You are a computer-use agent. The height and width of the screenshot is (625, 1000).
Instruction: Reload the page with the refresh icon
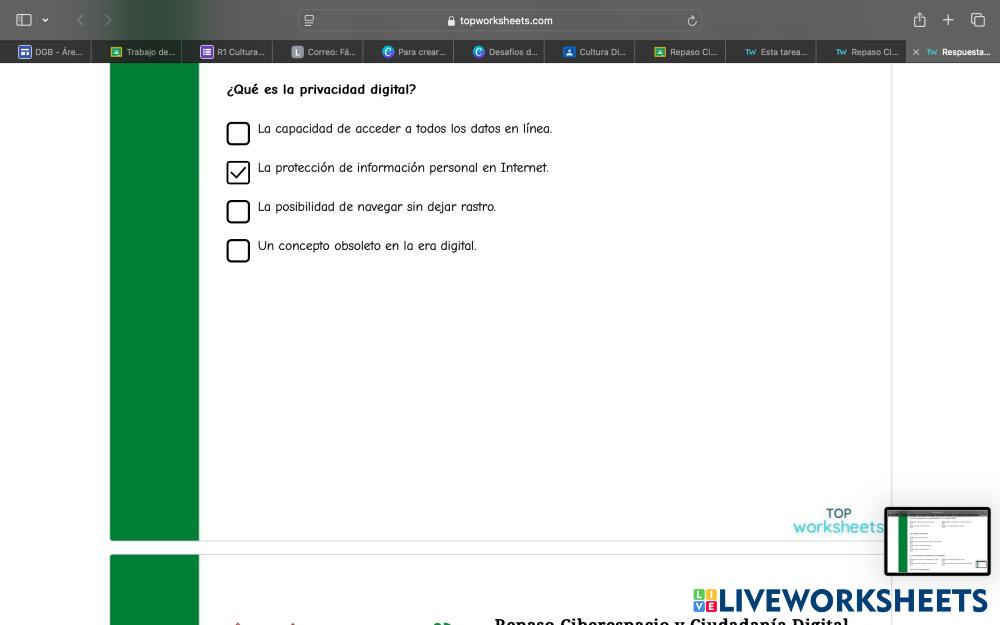point(692,20)
